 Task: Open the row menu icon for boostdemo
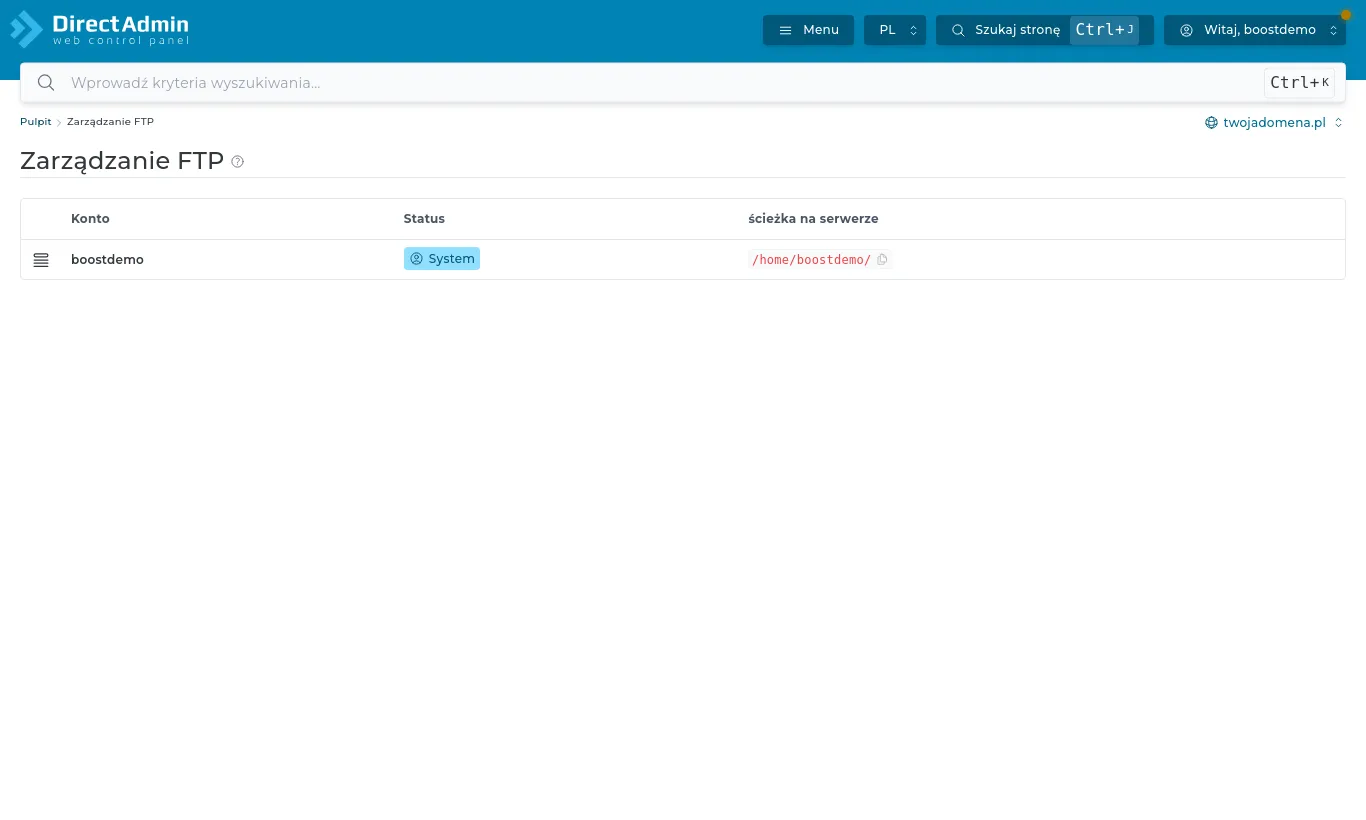[41, 260]
